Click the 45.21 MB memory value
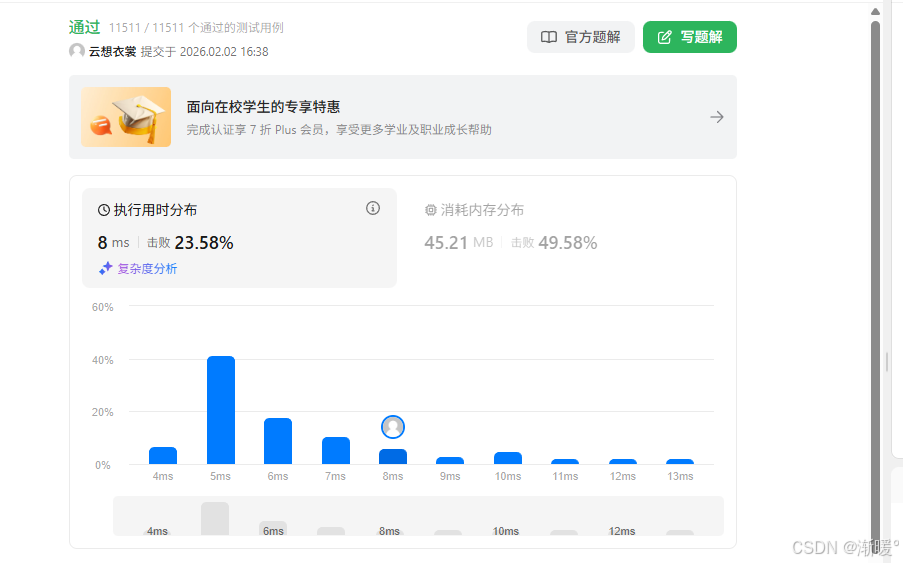 coord(458,242)
